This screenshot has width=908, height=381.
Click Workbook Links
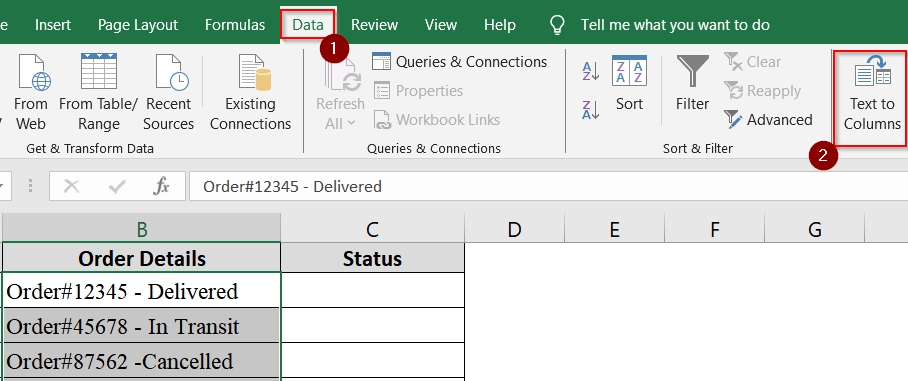(x=437, y=120)
